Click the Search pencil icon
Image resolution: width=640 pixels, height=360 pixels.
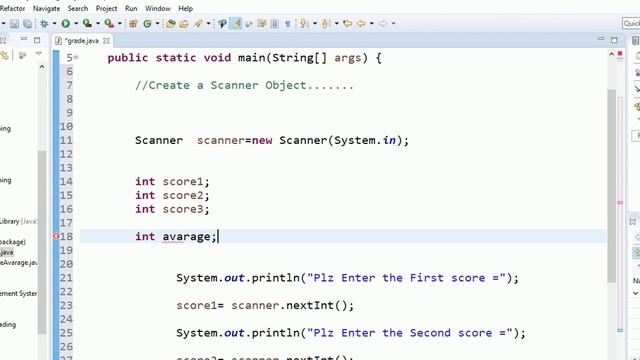[198, 24]
